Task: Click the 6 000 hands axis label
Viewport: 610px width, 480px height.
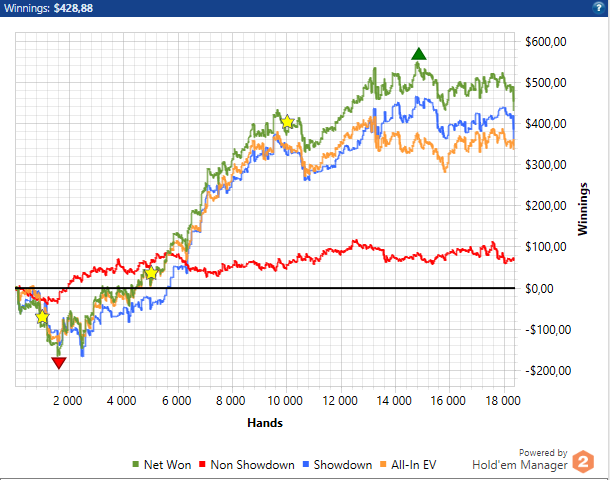Action: (176, 401)
